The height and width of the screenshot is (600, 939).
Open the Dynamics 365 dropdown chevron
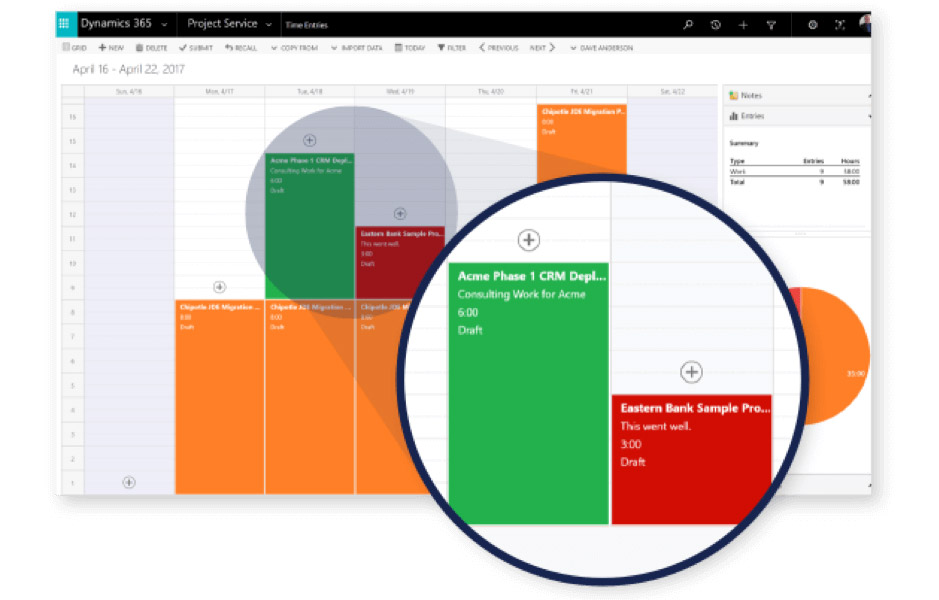[164, 25]
